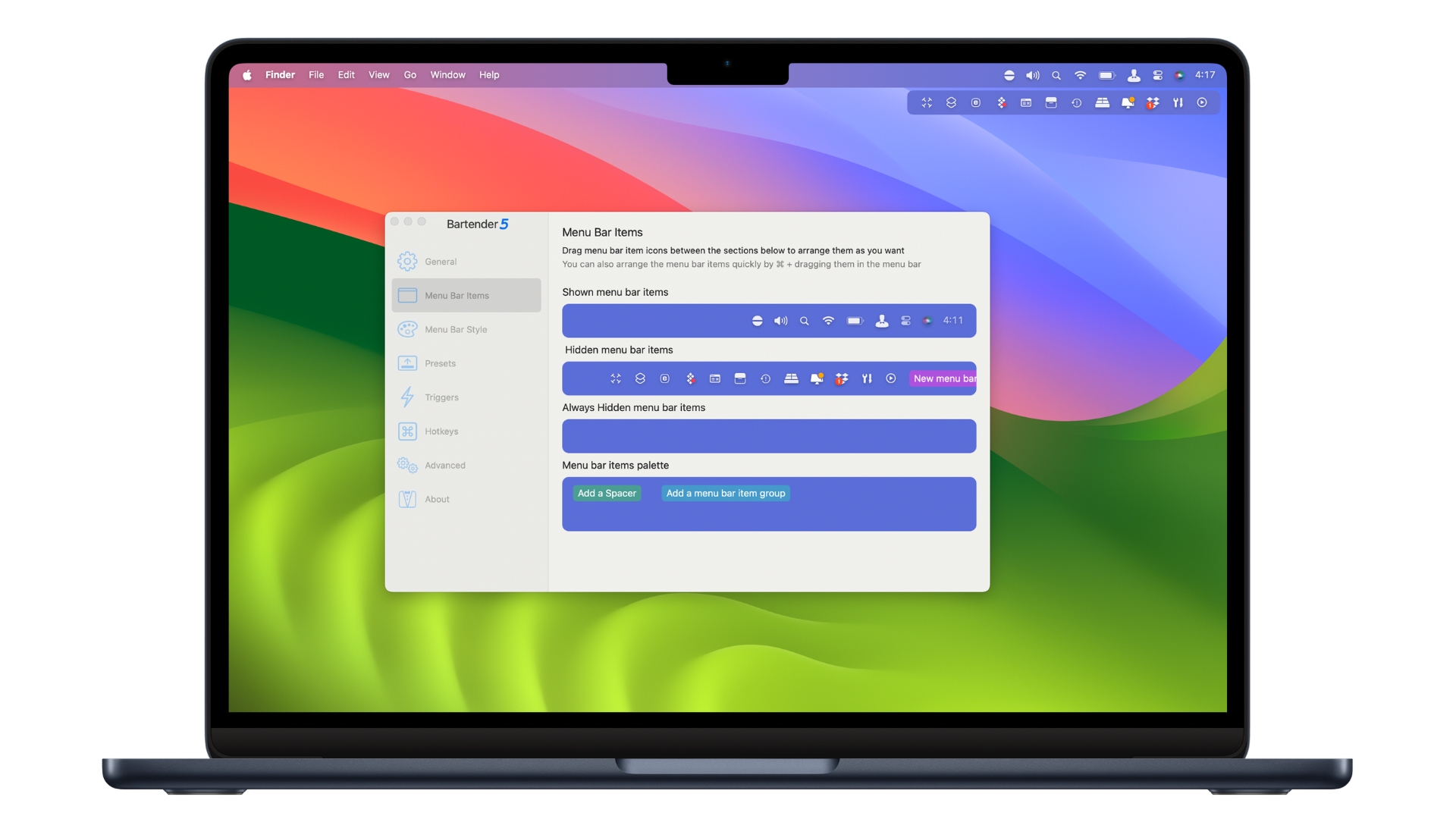The width and height of the screenshot is (1456, 819).
Task: Open the Advanced settings section
Action: click(x=466, y=466)
